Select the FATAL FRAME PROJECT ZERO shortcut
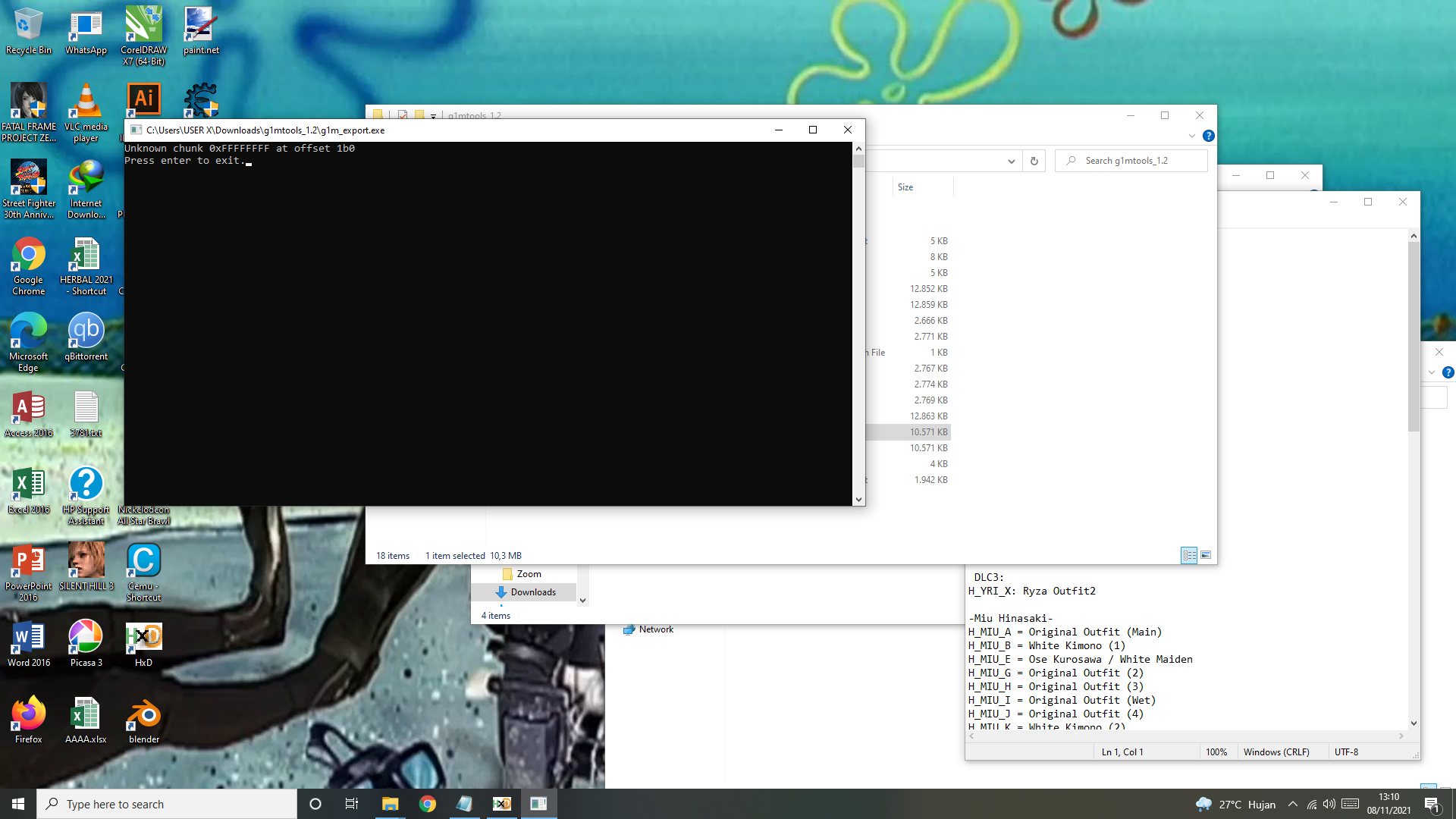Image resolution: width=1456 pixels, height=819 pixels. (x=29, y=112)
